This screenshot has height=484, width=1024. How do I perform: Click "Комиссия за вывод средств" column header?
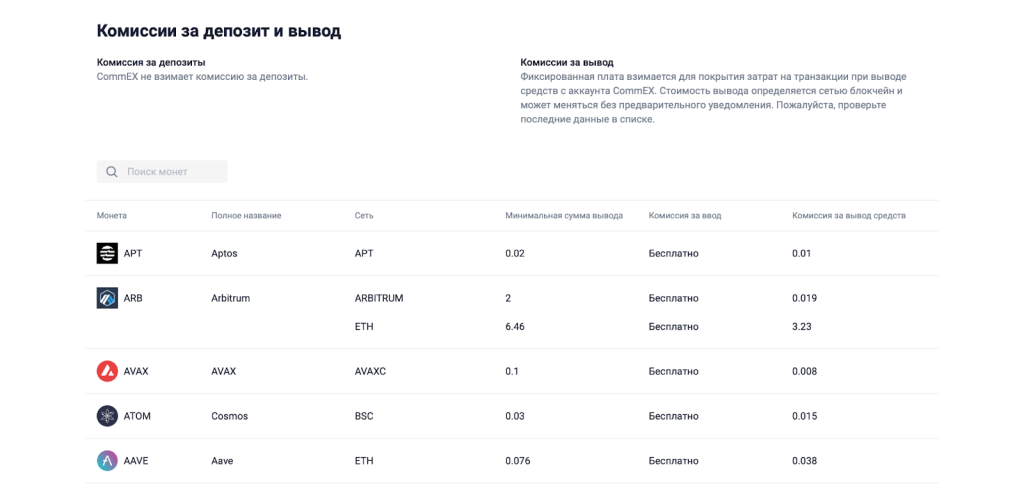(x=849, y=216)
